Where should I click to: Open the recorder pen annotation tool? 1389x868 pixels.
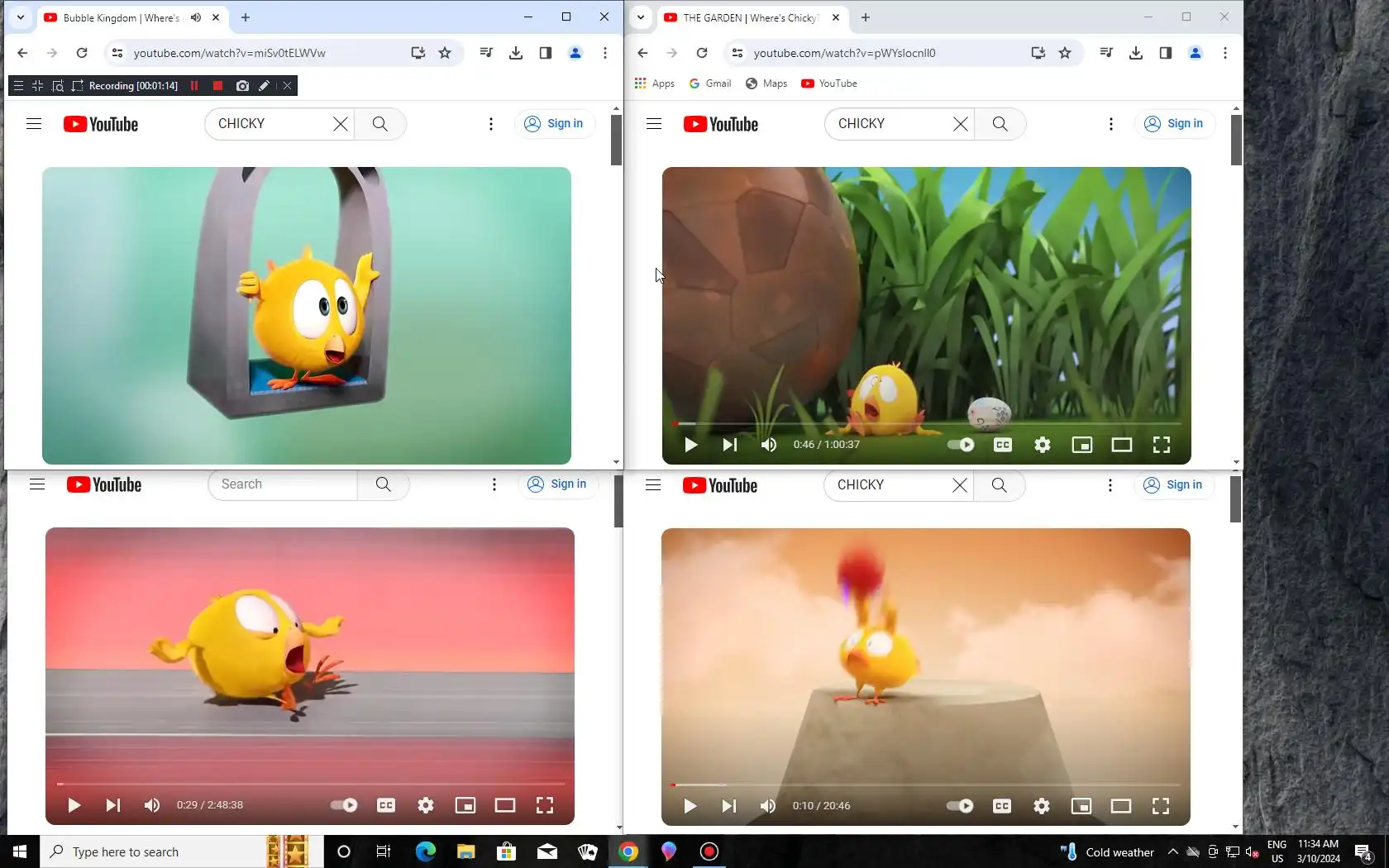pos(264,86)
